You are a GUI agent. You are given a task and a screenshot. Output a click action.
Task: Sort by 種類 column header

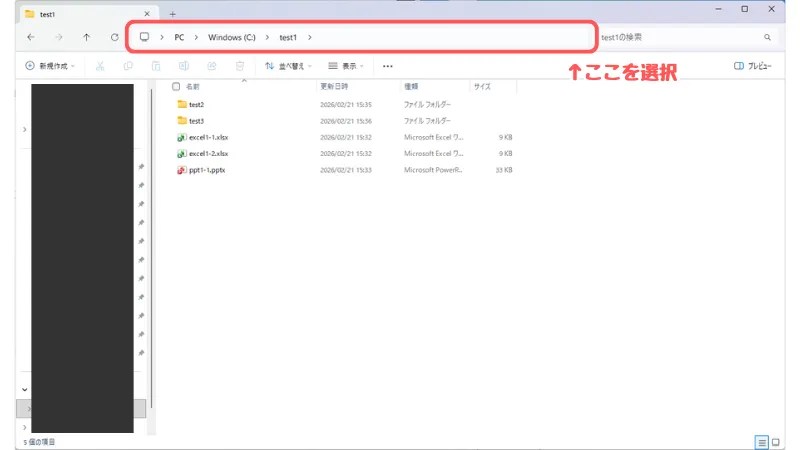click(411, 87)
